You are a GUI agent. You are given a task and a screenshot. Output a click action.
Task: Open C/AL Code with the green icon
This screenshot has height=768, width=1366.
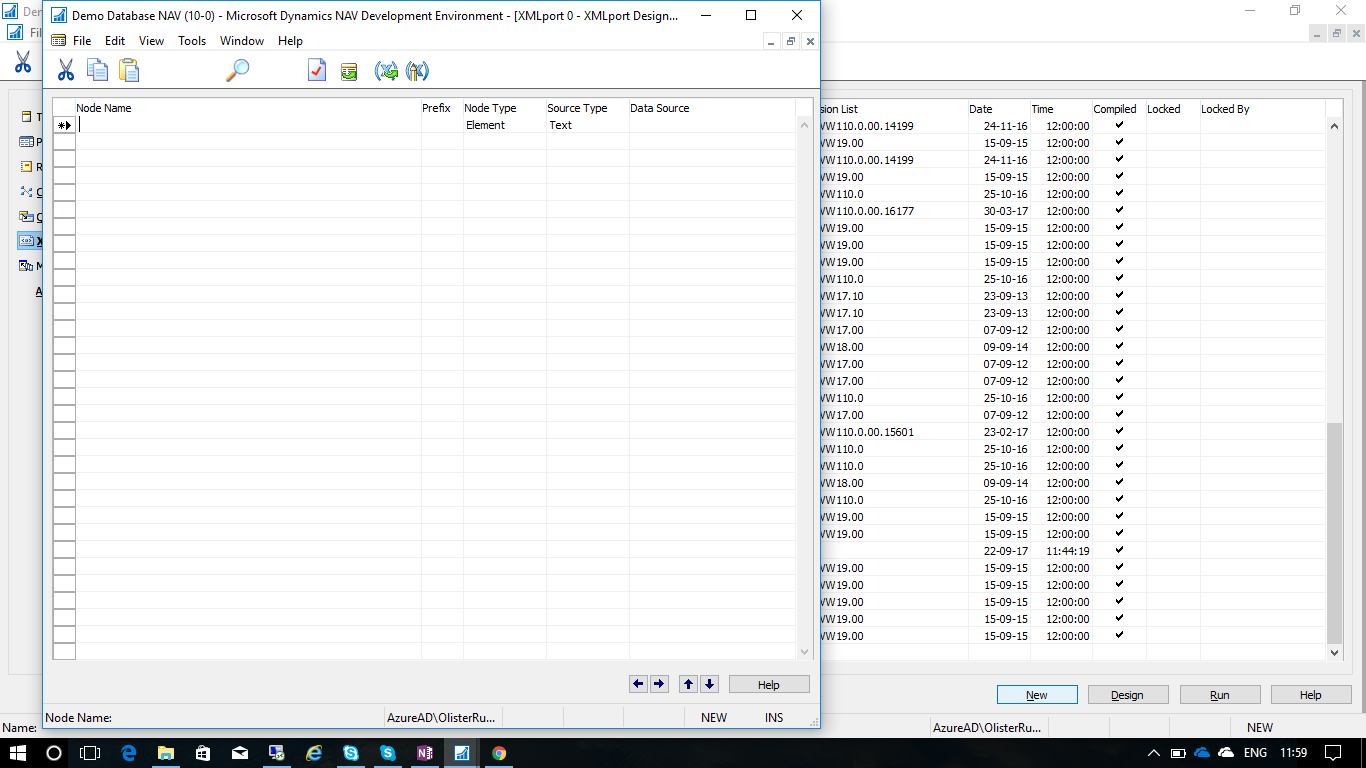tap(349, 71)
